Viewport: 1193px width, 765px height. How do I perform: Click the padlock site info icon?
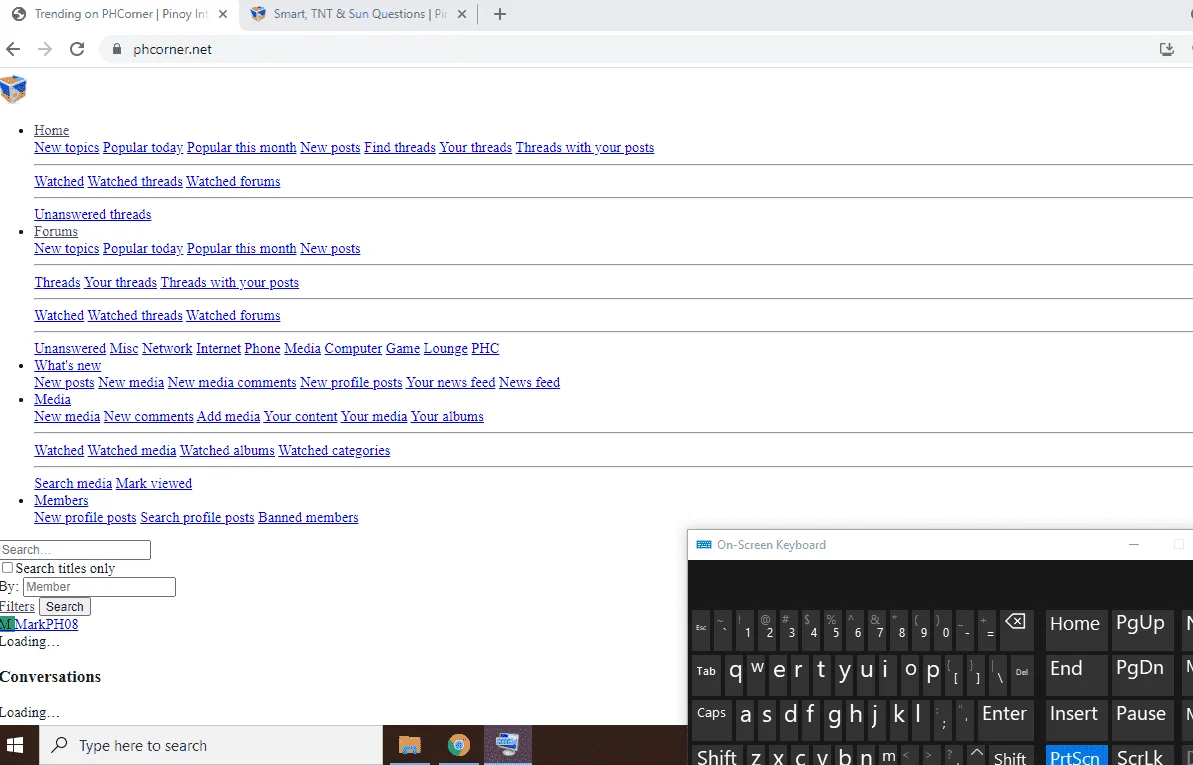(116, 49)
